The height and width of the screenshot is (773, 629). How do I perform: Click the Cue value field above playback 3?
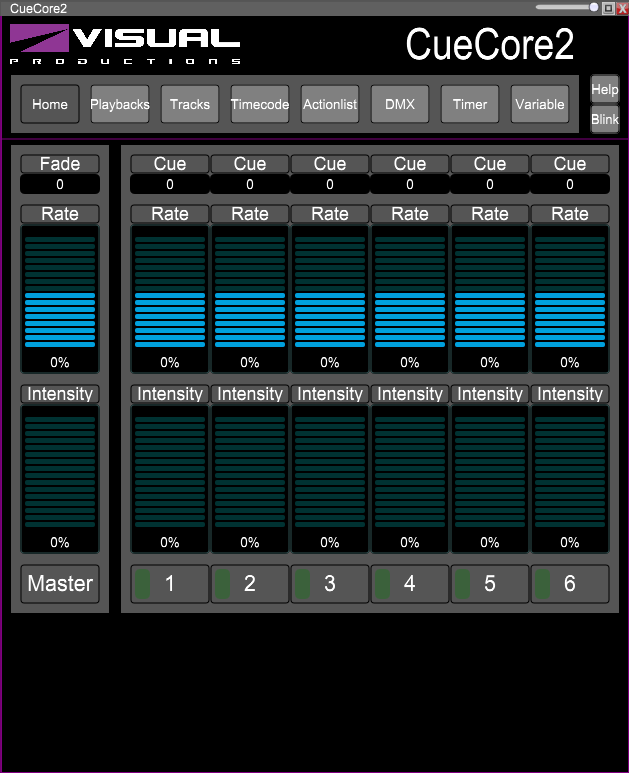pyautogui.click(x=330, y=184)
